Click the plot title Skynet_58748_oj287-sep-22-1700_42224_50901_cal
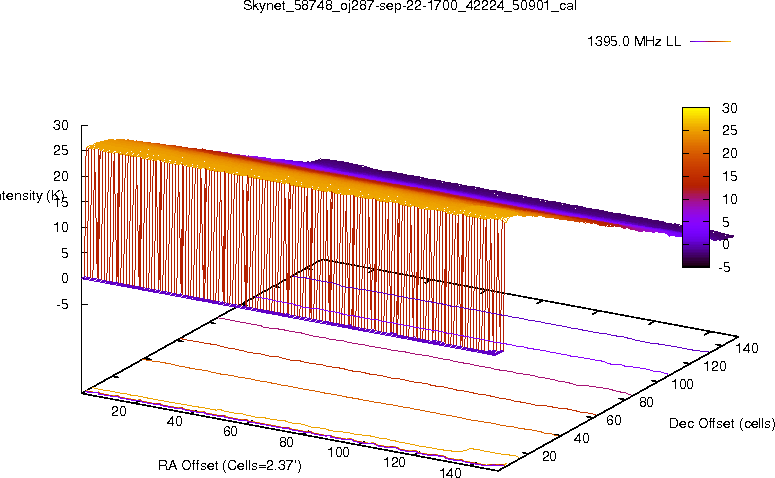The width and height of the screenshot is (775, 478). (x=410, y=6)
